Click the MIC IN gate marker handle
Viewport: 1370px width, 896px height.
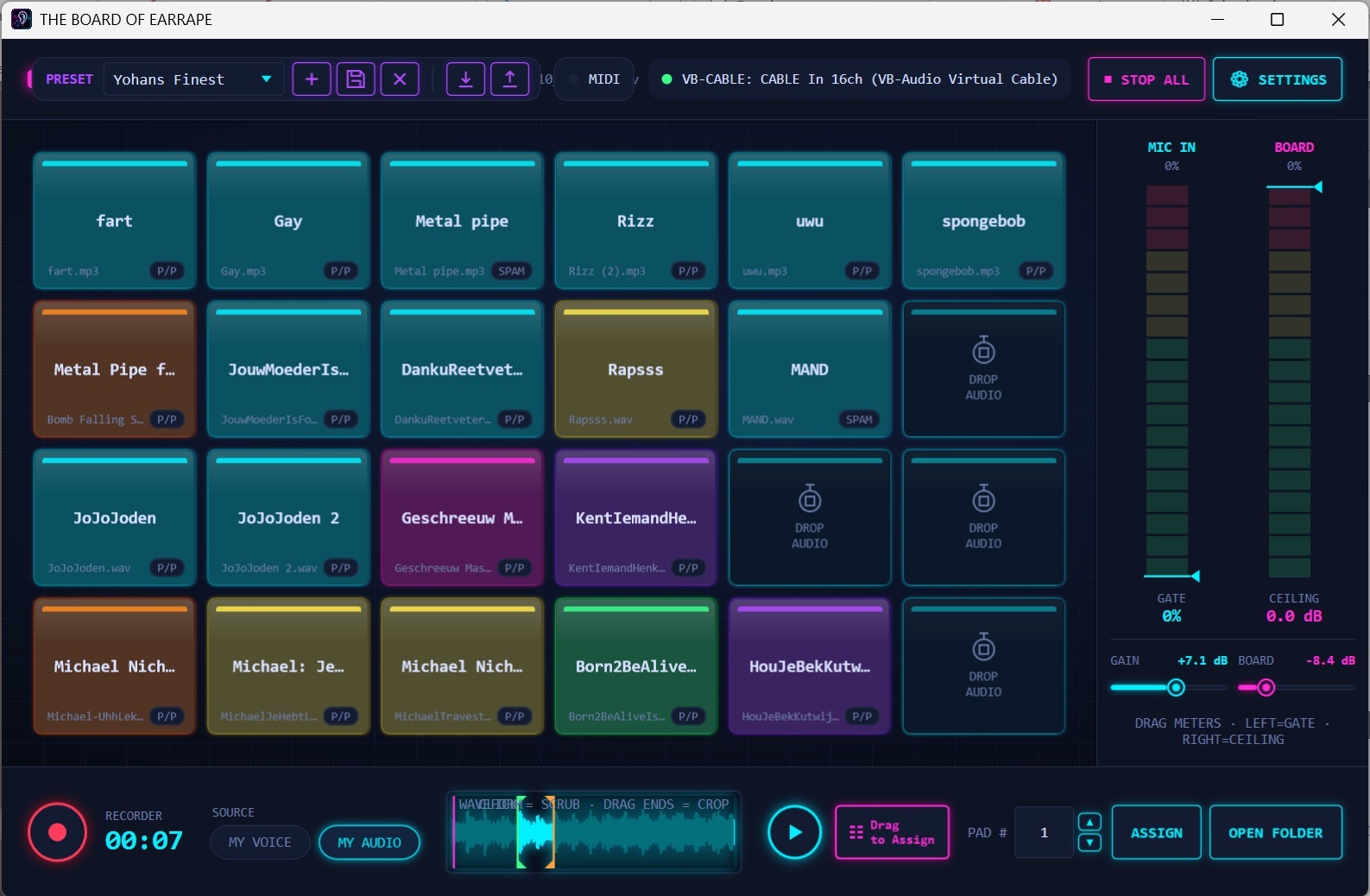(x=1196, y=576)
